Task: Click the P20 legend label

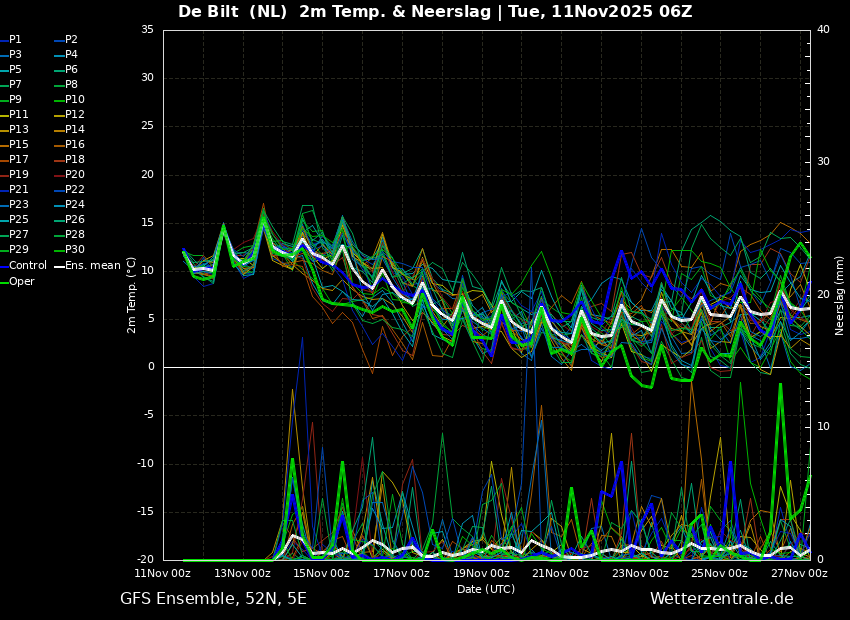Action: click(x=75, y=175)
